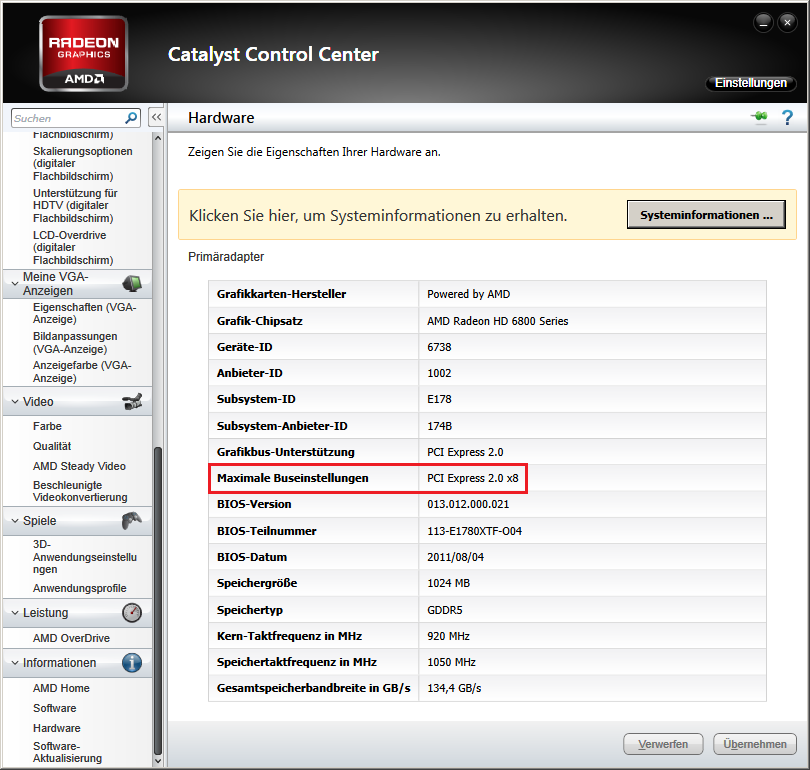Click the VGA monitor icon beside Meine VGA-Anzeigen

[x=132, y=284]
